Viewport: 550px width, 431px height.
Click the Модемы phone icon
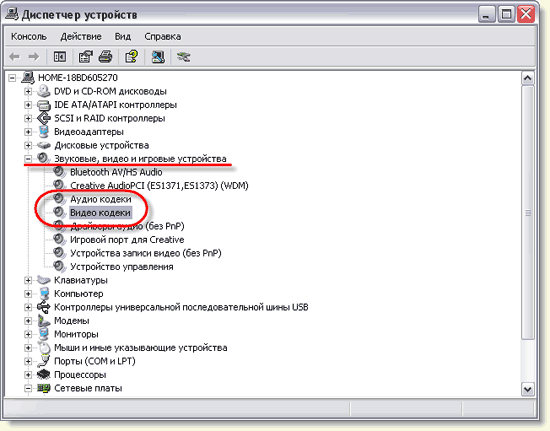(x=44, y=321)
